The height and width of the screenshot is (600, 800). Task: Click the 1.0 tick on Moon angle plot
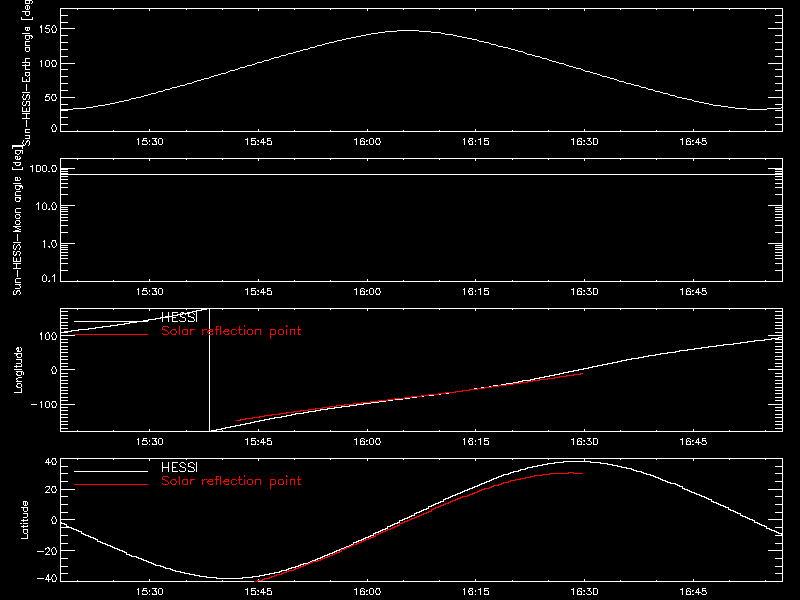click(49, 244)
